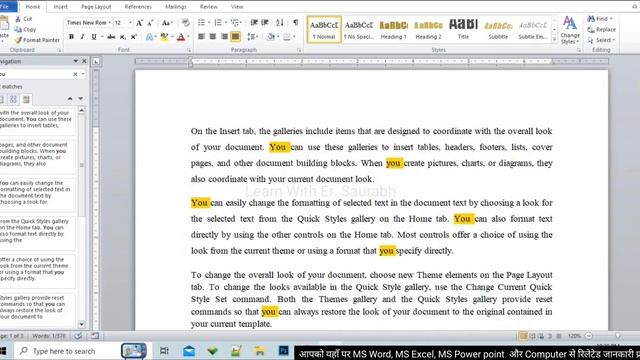Activate the Format Painter tool
The image size is (640, 360).
point(37,40)
